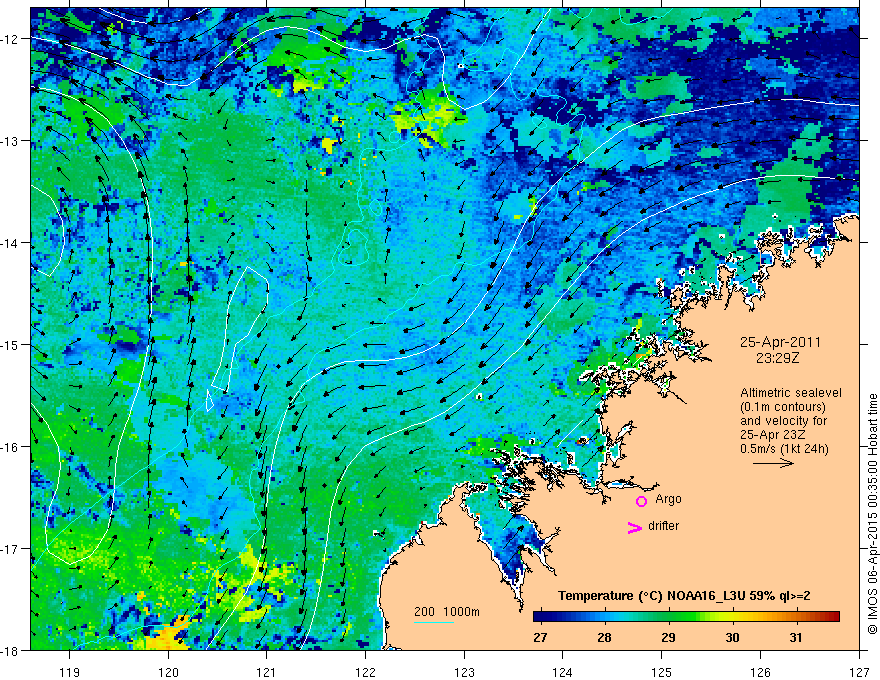Click the longitude axis label '120'
880x680 pixels.
tap(168, 672)
